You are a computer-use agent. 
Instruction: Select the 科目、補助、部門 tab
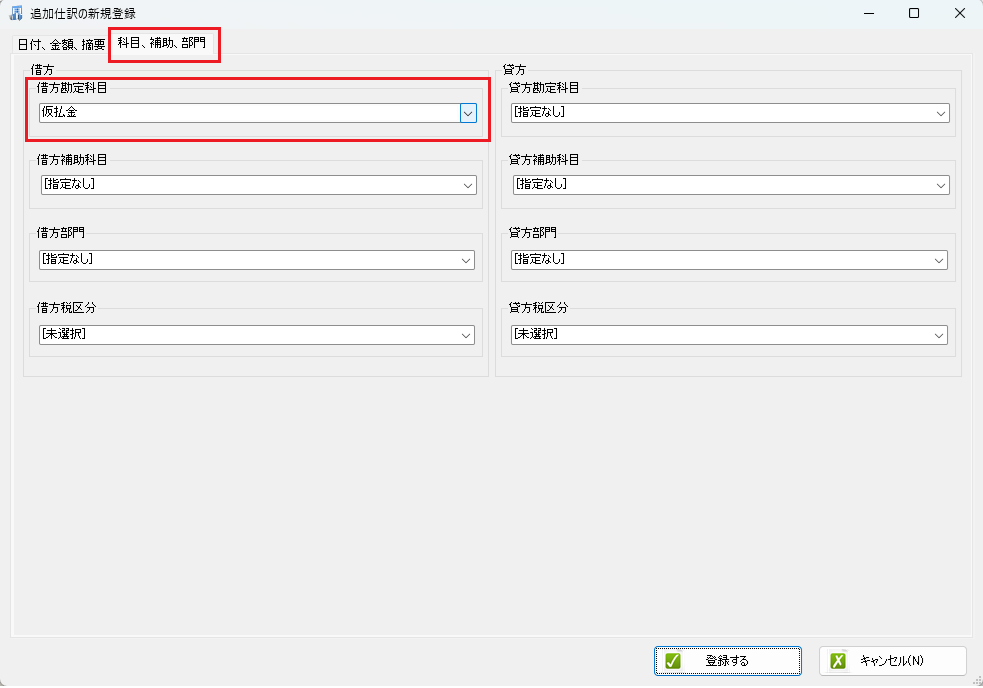click(x=162, y=43)
